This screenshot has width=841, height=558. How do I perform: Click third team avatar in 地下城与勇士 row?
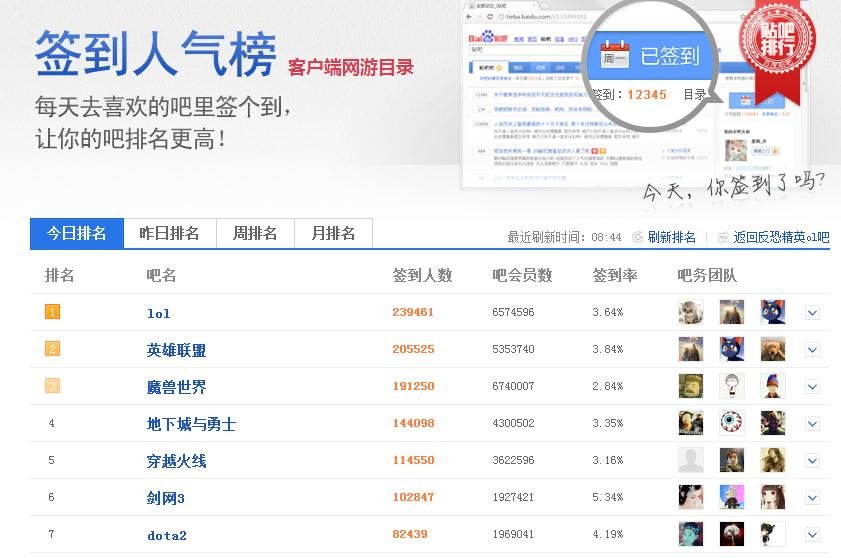[x=773, y=423]
